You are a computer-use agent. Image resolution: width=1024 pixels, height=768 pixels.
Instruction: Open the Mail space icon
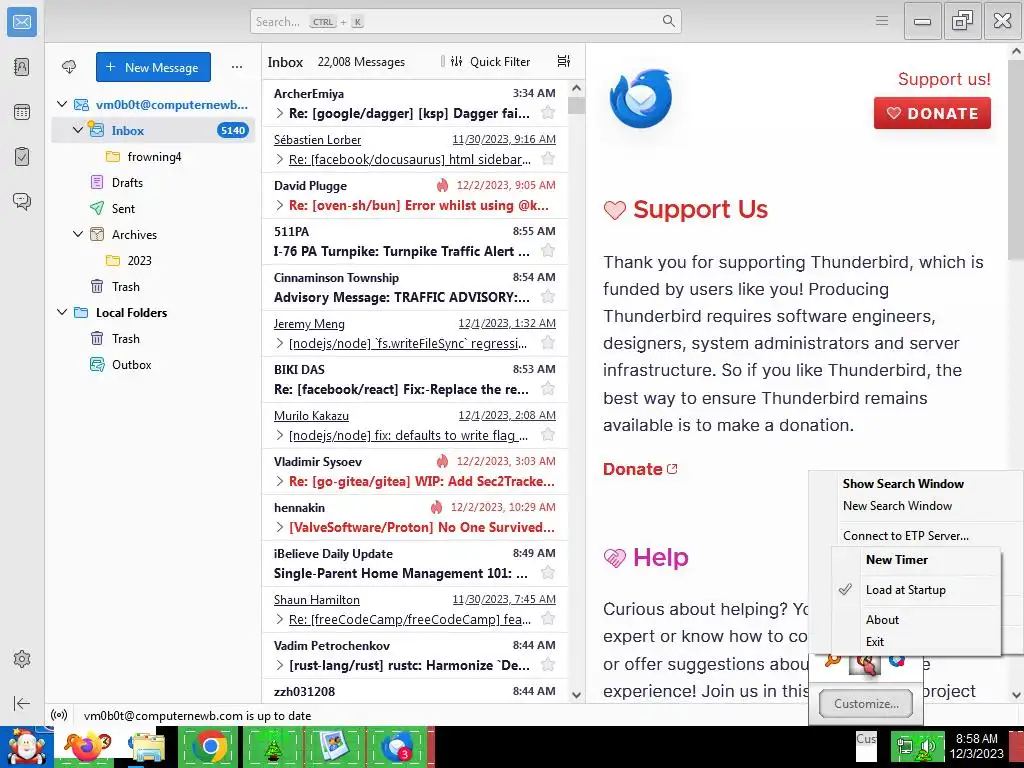(x=22, y=22)
